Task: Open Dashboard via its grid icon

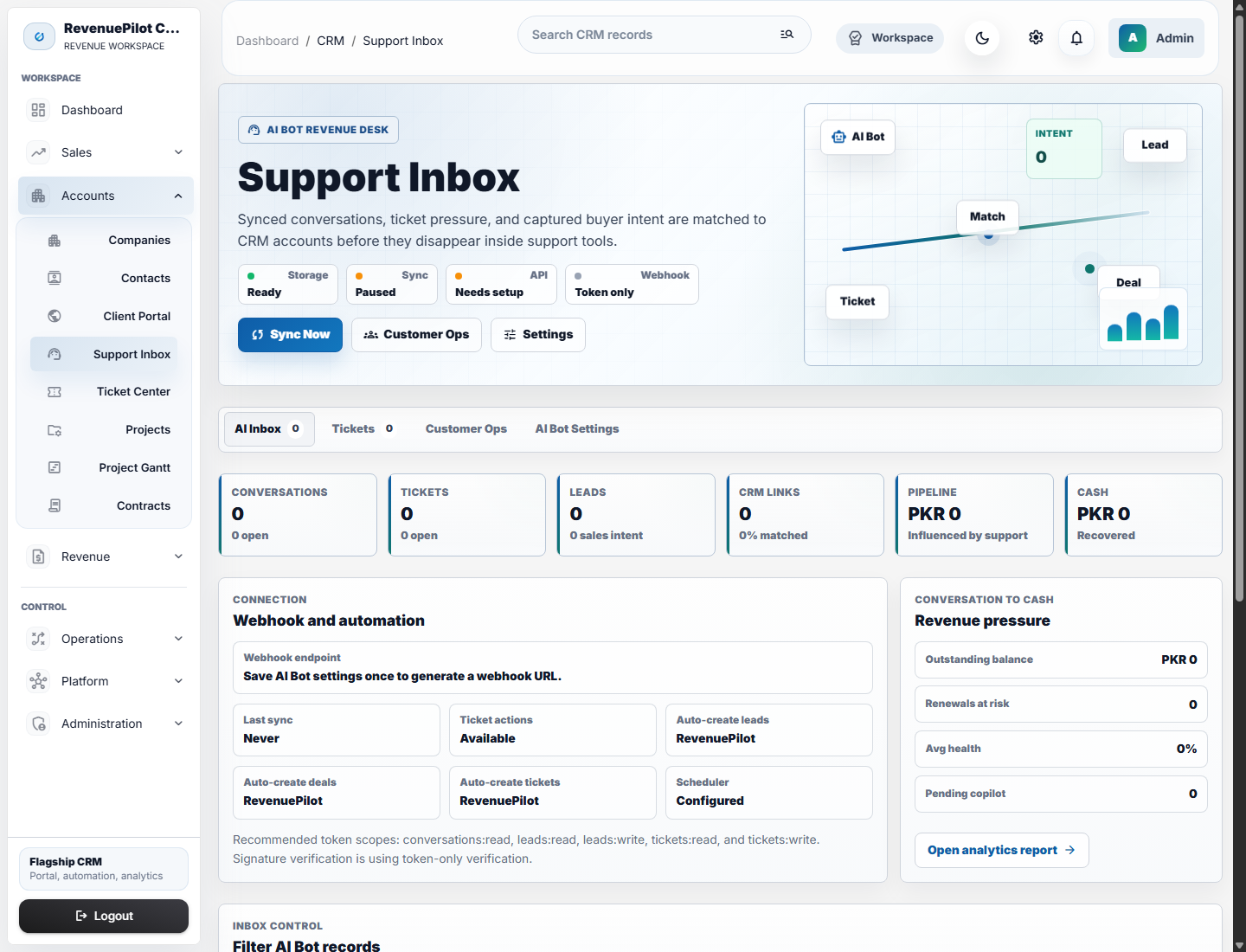Action: pos(38,110)
